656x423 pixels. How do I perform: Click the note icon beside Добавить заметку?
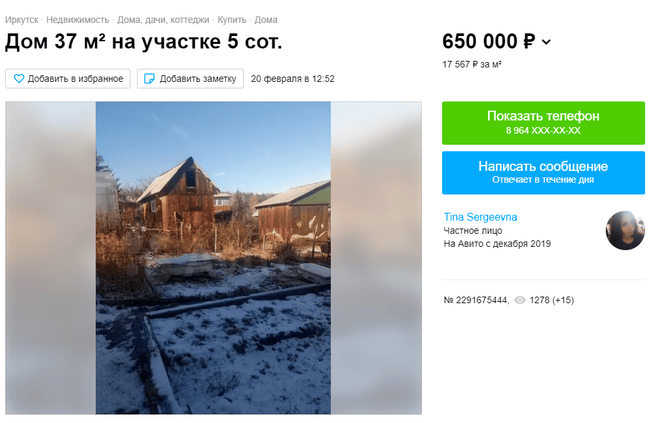(x=149, y=79)
